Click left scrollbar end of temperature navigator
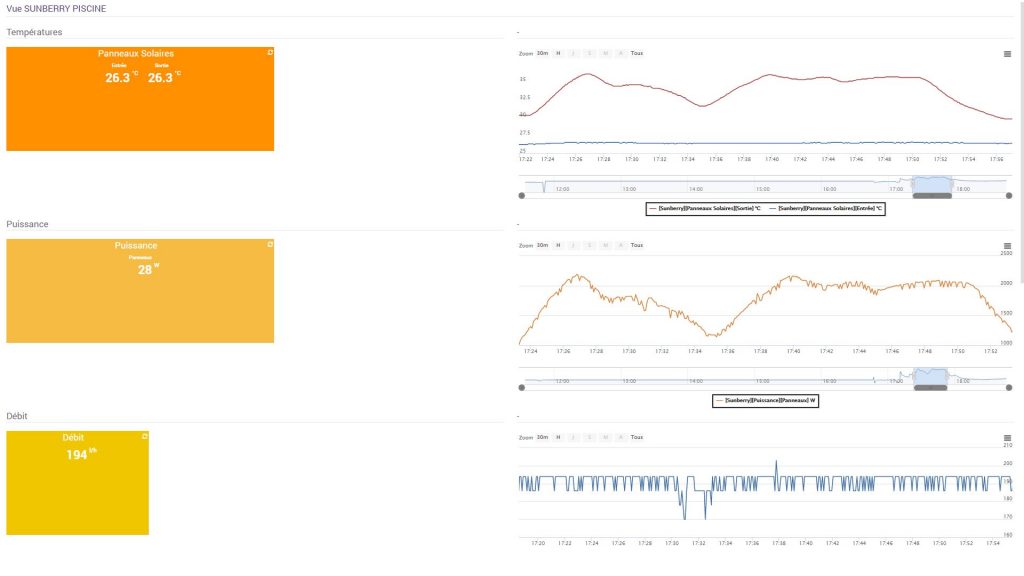The height and width of the screenshot is (576, 1024). point(522,196)
